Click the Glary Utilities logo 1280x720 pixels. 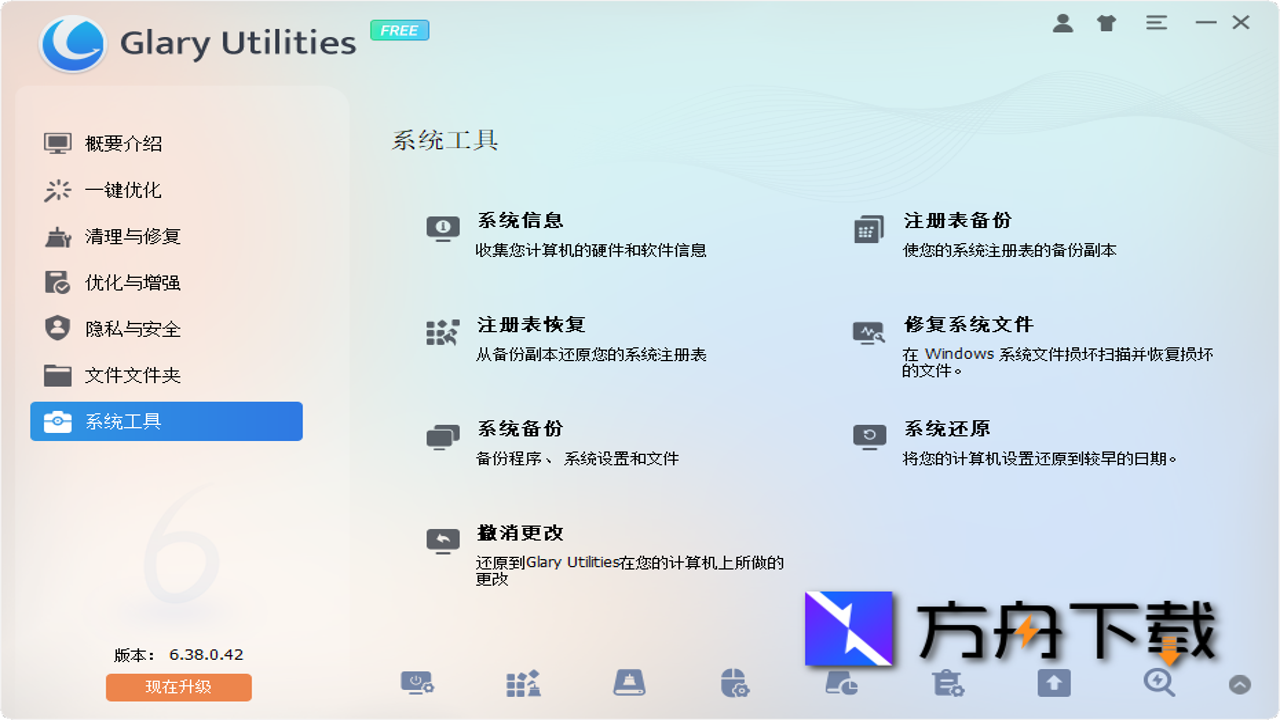(72, 44)
